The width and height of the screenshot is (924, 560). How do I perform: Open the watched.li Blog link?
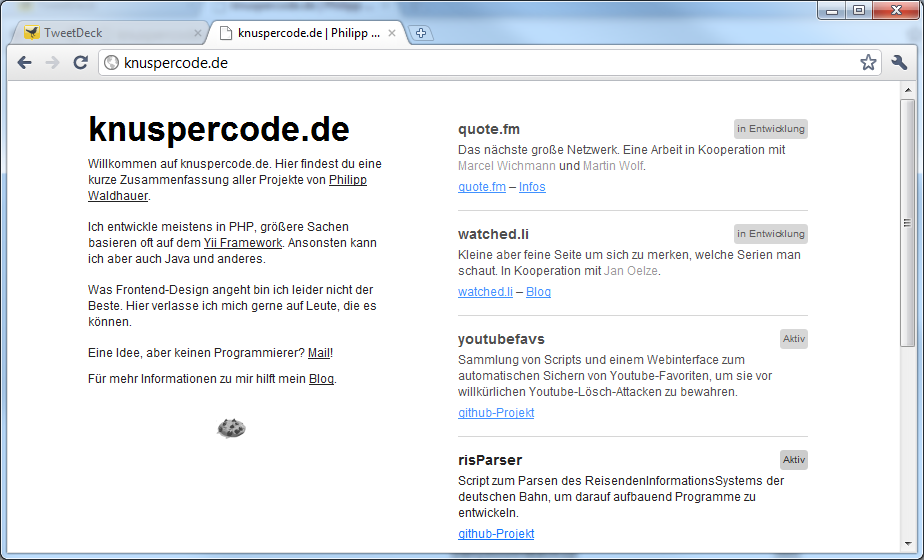tap(538, 292)
